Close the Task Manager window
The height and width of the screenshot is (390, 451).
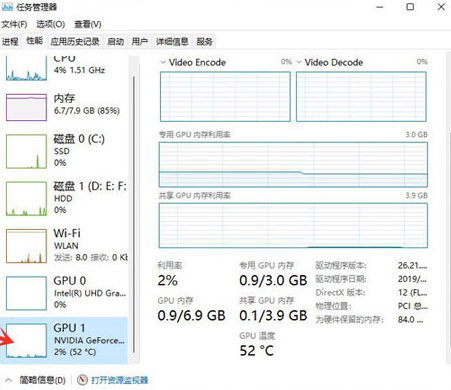pyautogui.click(x=441, y=7)
